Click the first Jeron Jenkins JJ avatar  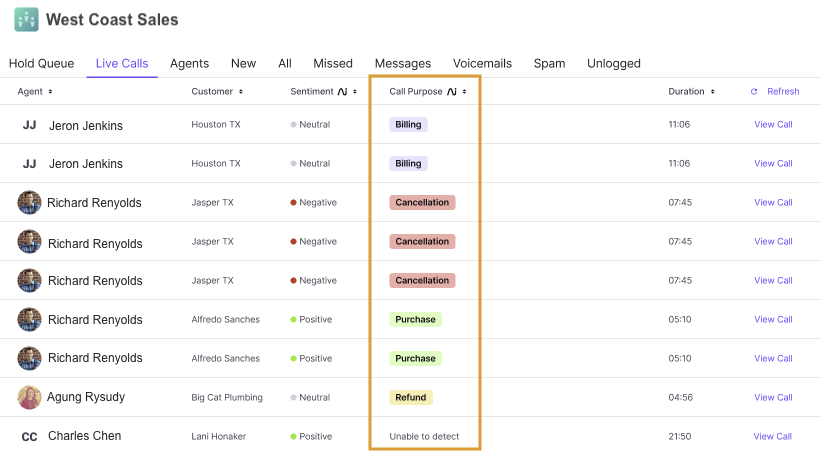29,125
